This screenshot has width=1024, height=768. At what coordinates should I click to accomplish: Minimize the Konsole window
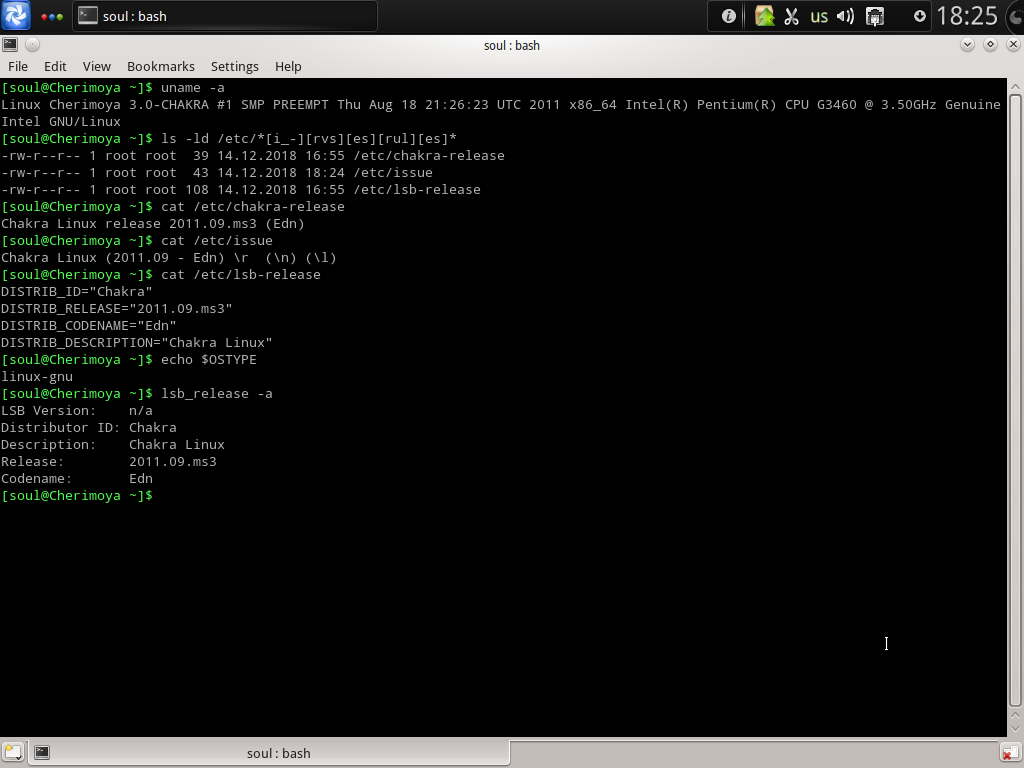click(x=967, y=44)
